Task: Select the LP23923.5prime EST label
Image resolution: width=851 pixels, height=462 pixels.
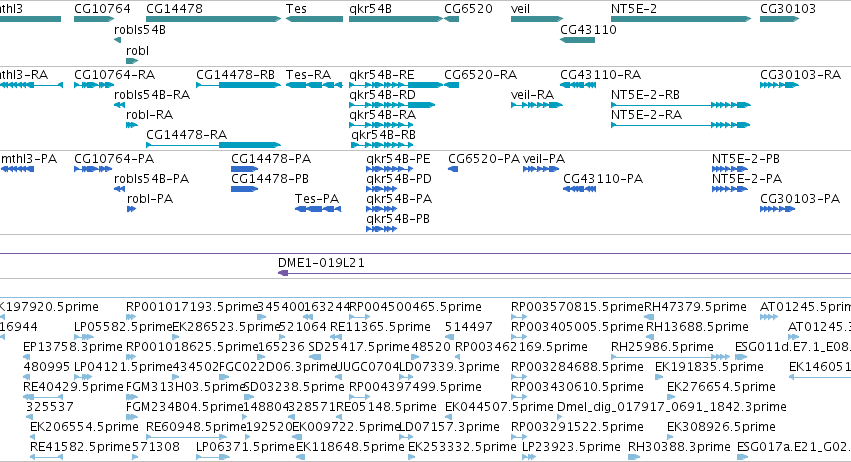Action: point(571,447)
